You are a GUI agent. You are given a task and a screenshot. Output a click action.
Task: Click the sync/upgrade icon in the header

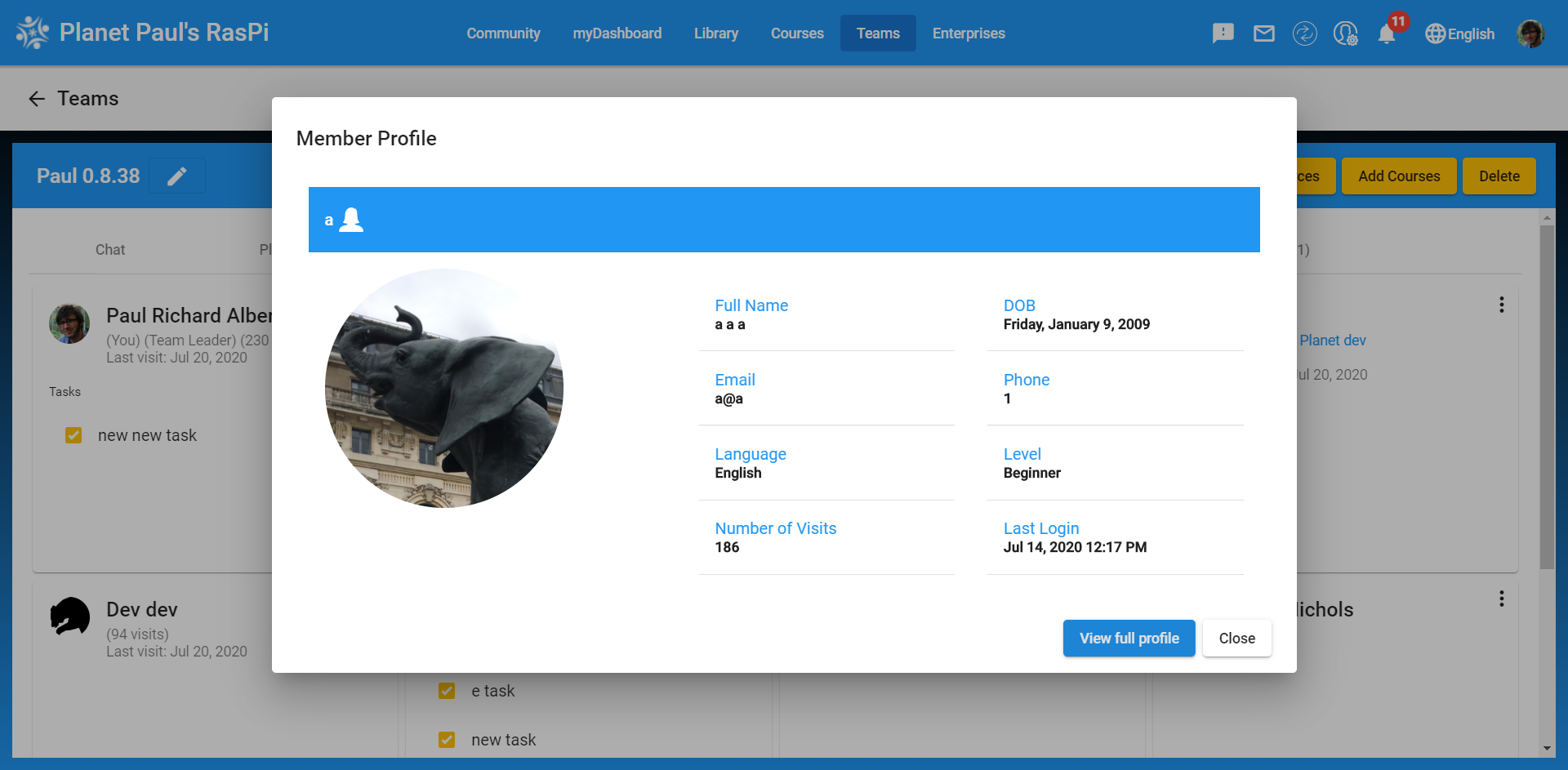click(x=1304, y=33)
